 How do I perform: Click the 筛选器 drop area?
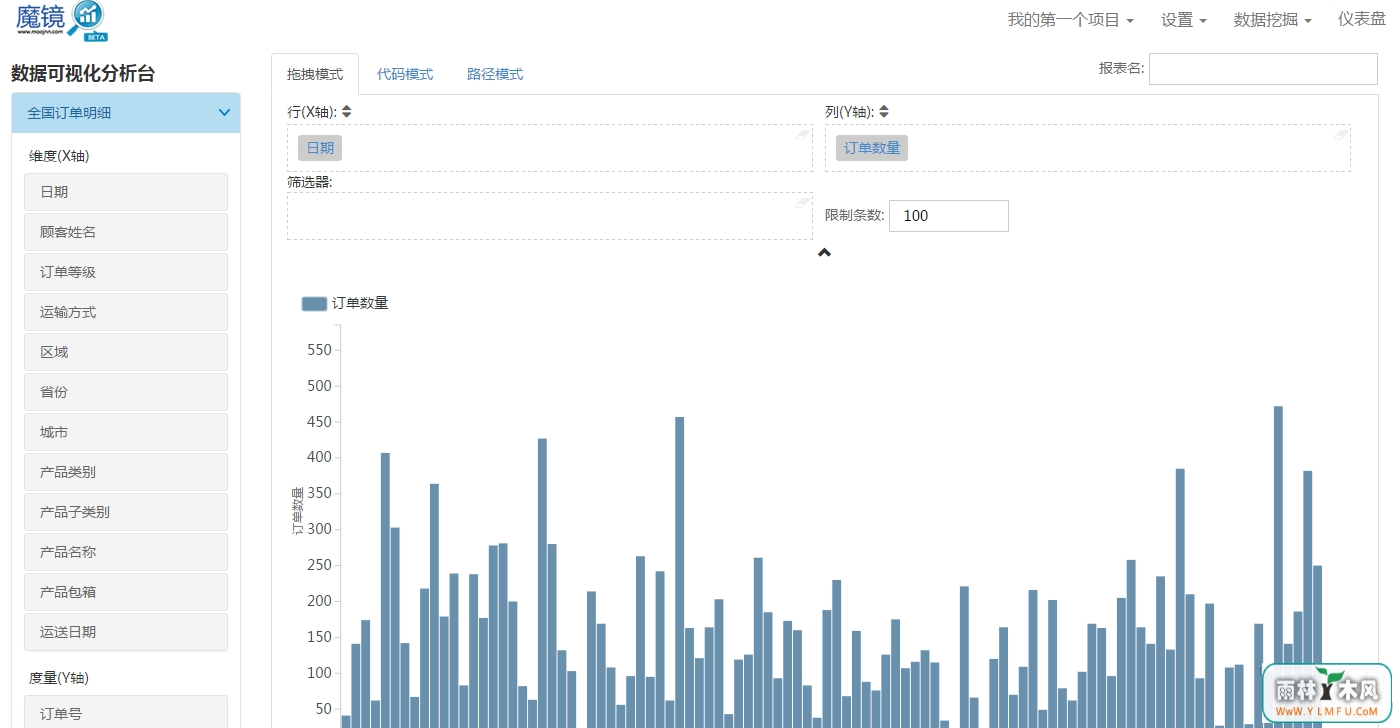pyautogui.click(x=550, y=216)
